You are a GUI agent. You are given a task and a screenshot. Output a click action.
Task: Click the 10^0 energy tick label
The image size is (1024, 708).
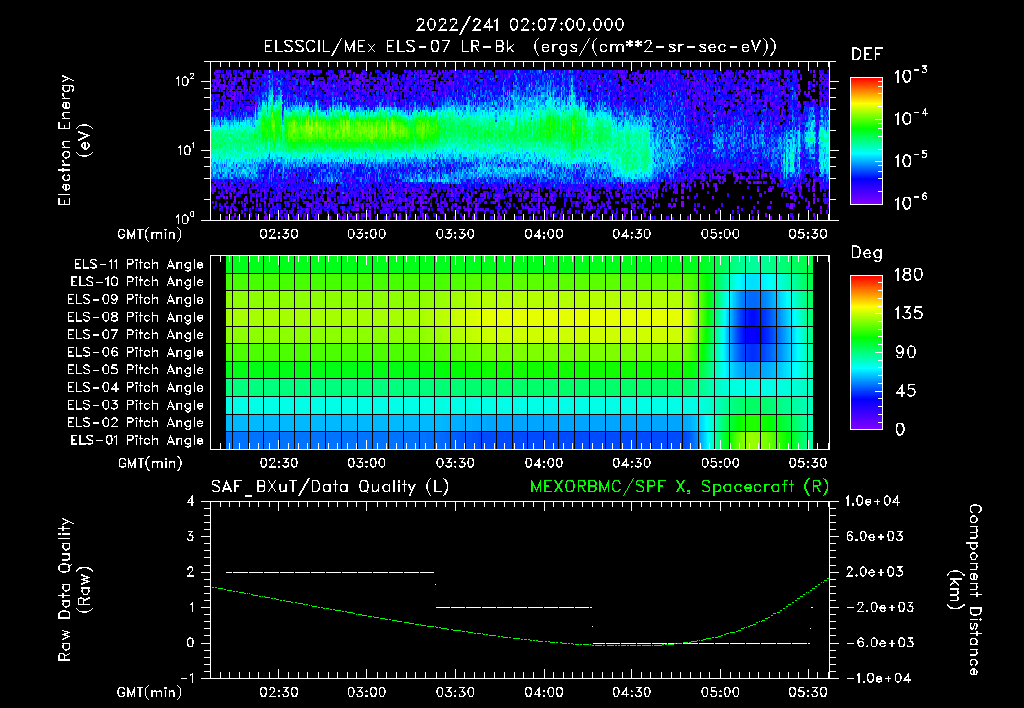pos(185,217)
